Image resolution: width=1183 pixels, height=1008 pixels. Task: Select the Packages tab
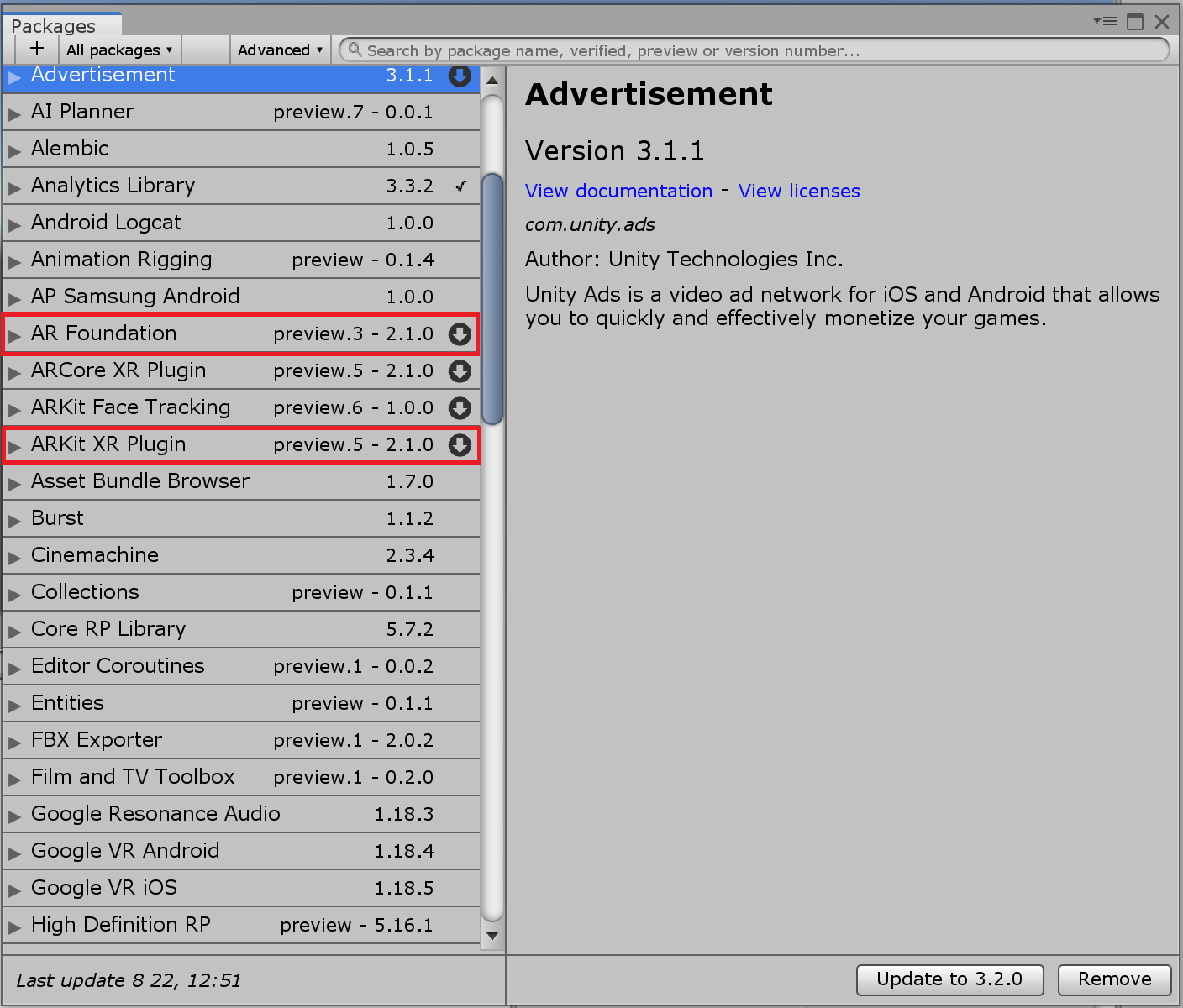point(54,26)
